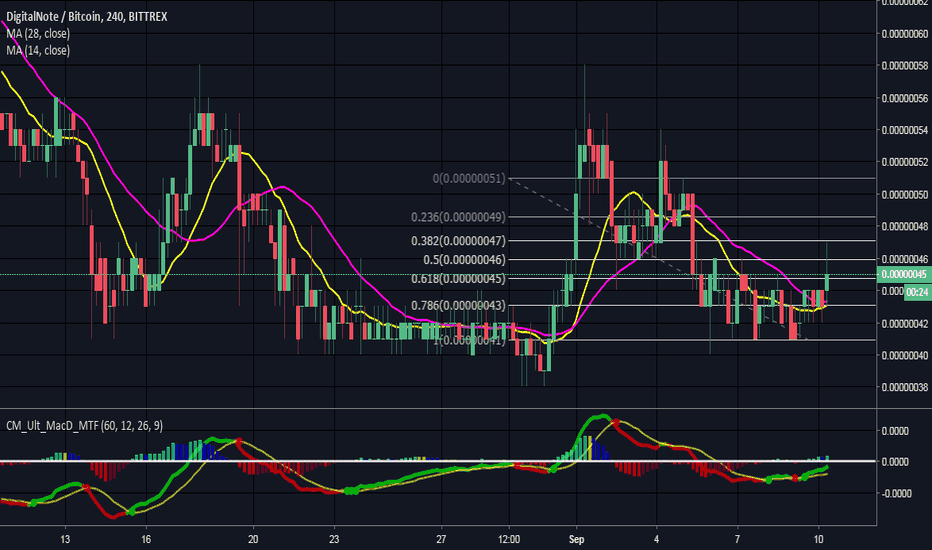Click the 0.00000056 price axis label
This screenshot has width=932, height=550.
905,98
